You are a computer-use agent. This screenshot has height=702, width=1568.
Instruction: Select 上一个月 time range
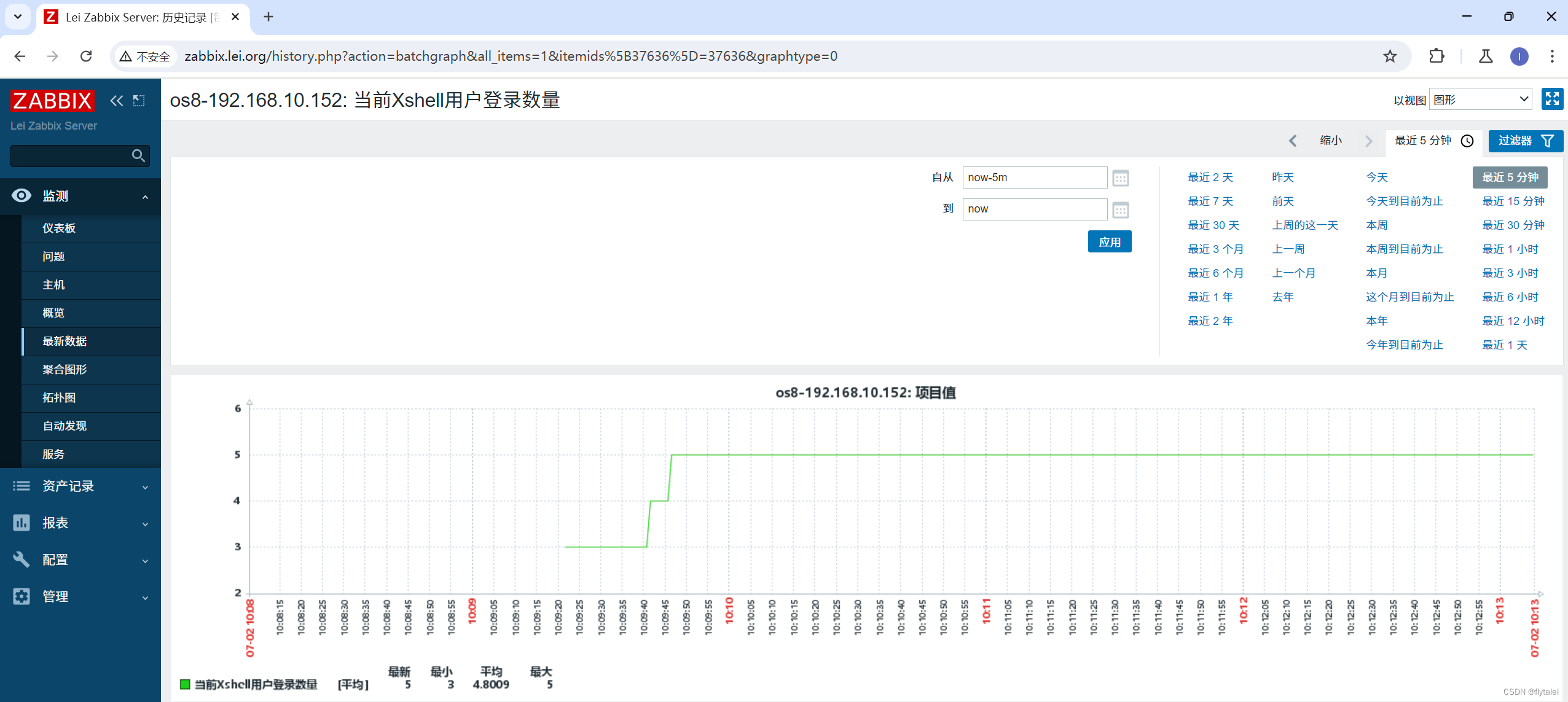(1294, 273)
